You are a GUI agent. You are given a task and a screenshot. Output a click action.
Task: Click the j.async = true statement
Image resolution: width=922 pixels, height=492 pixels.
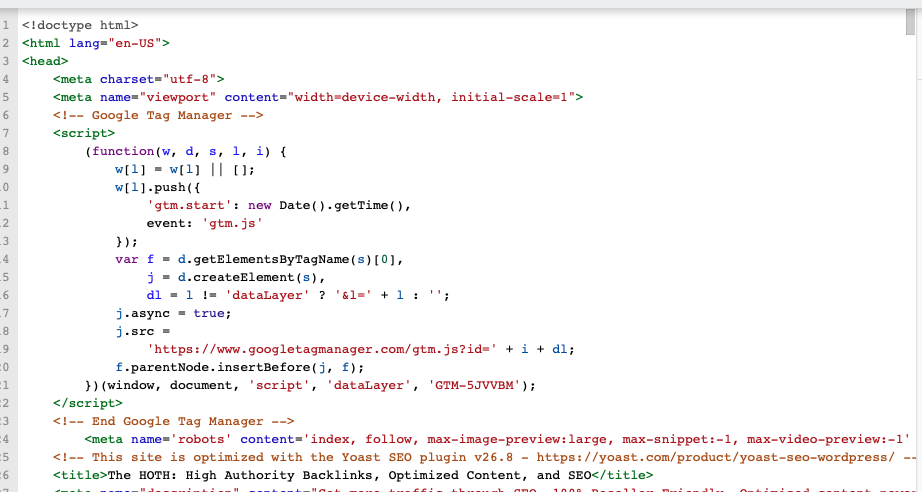point(173,313)
